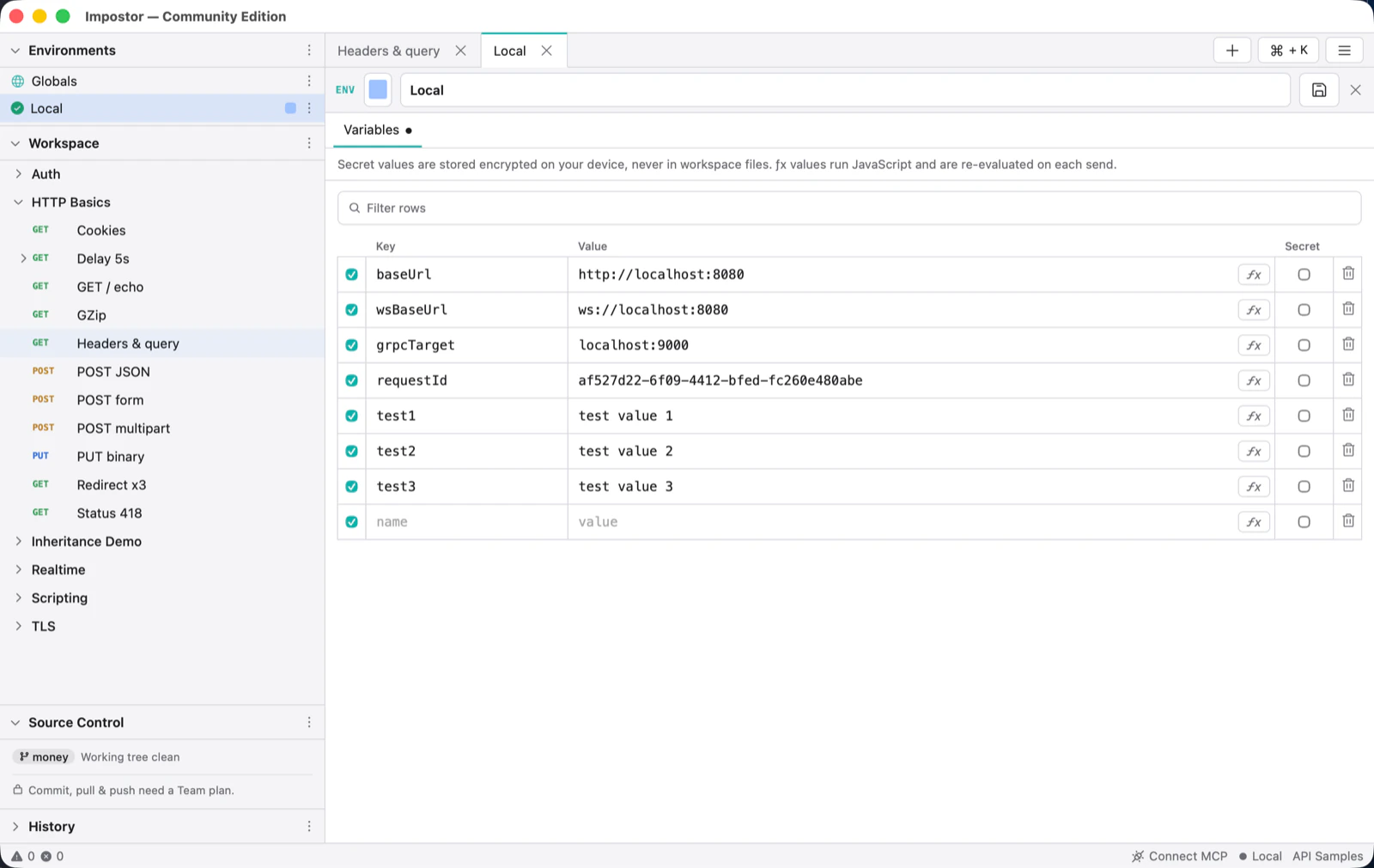Open Source Control section options menu

click(x=309, y=723)
